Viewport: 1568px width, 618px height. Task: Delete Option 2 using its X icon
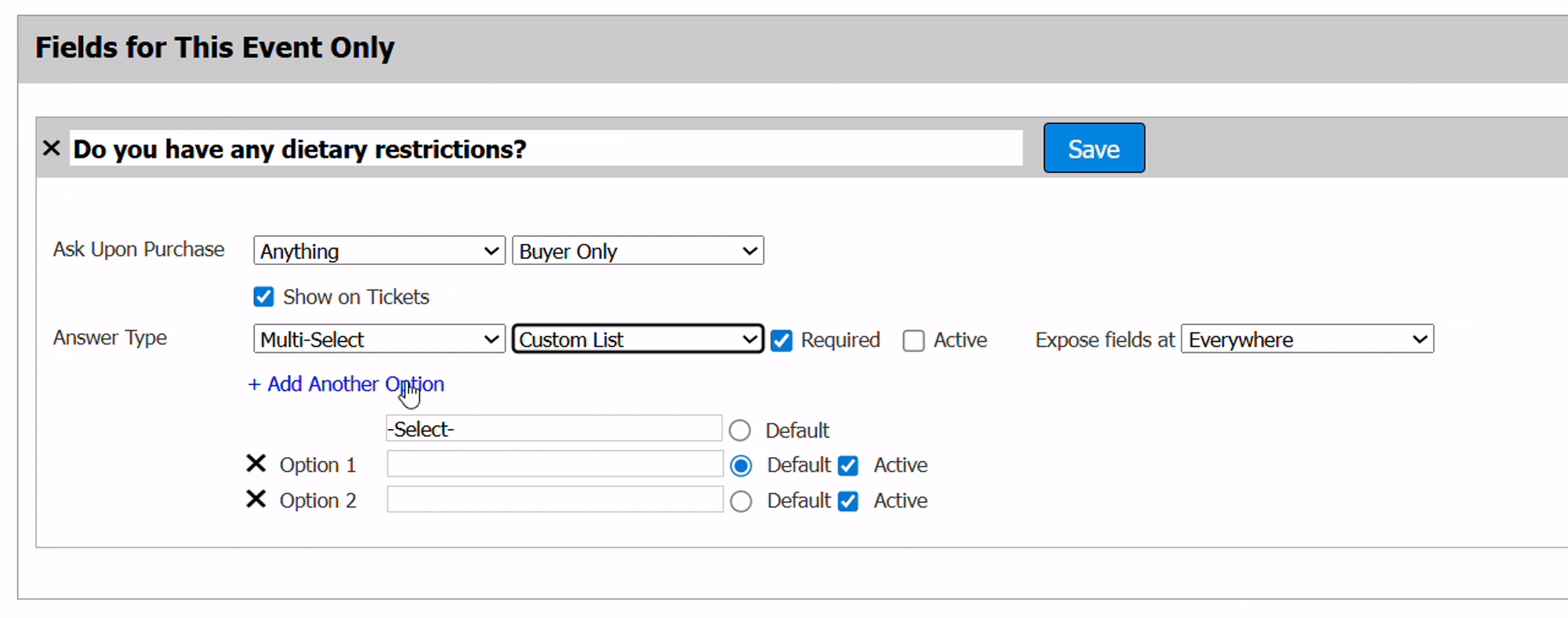(x=256, y=500)
